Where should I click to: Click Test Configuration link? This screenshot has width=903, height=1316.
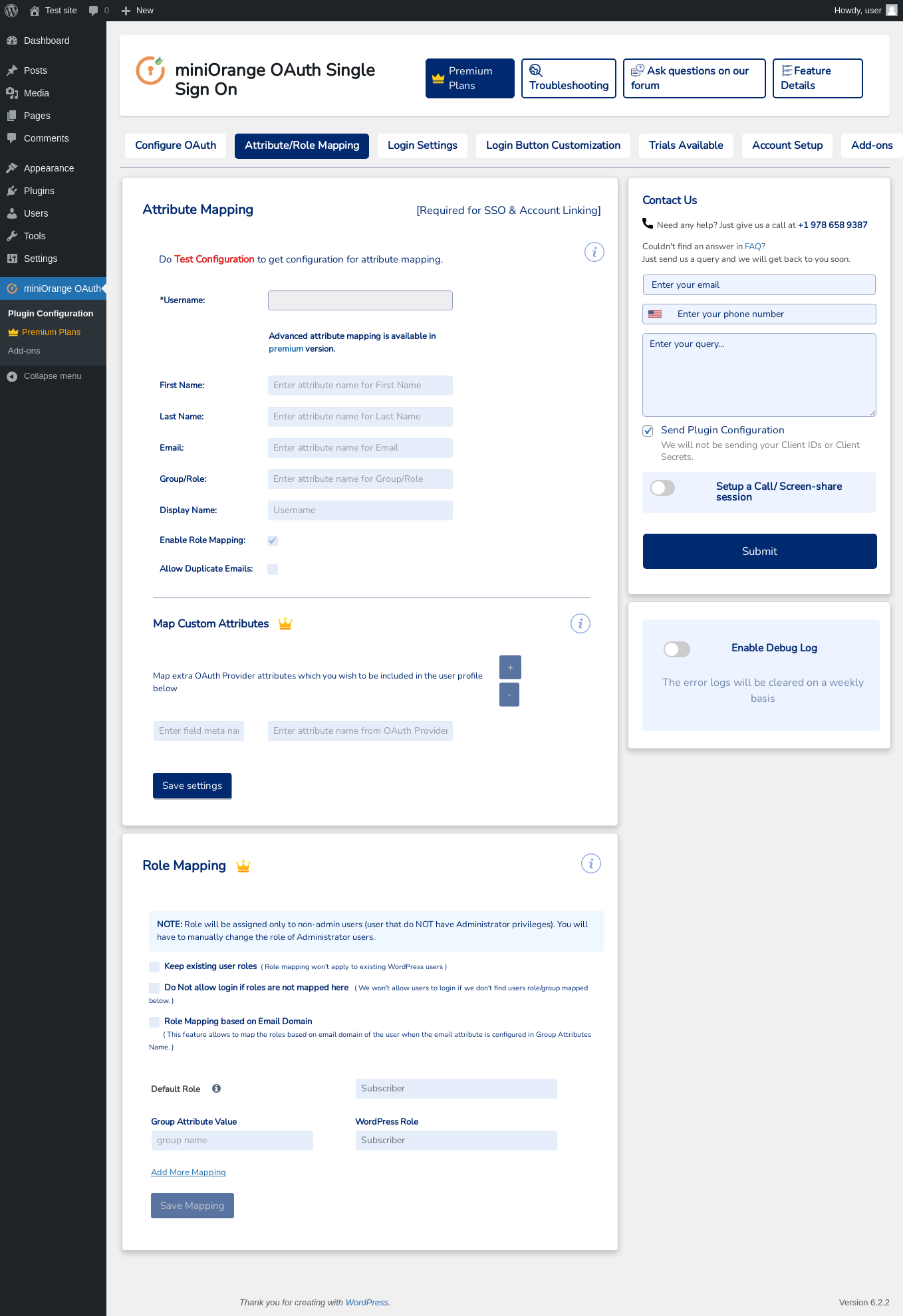(x=214, y=259)
